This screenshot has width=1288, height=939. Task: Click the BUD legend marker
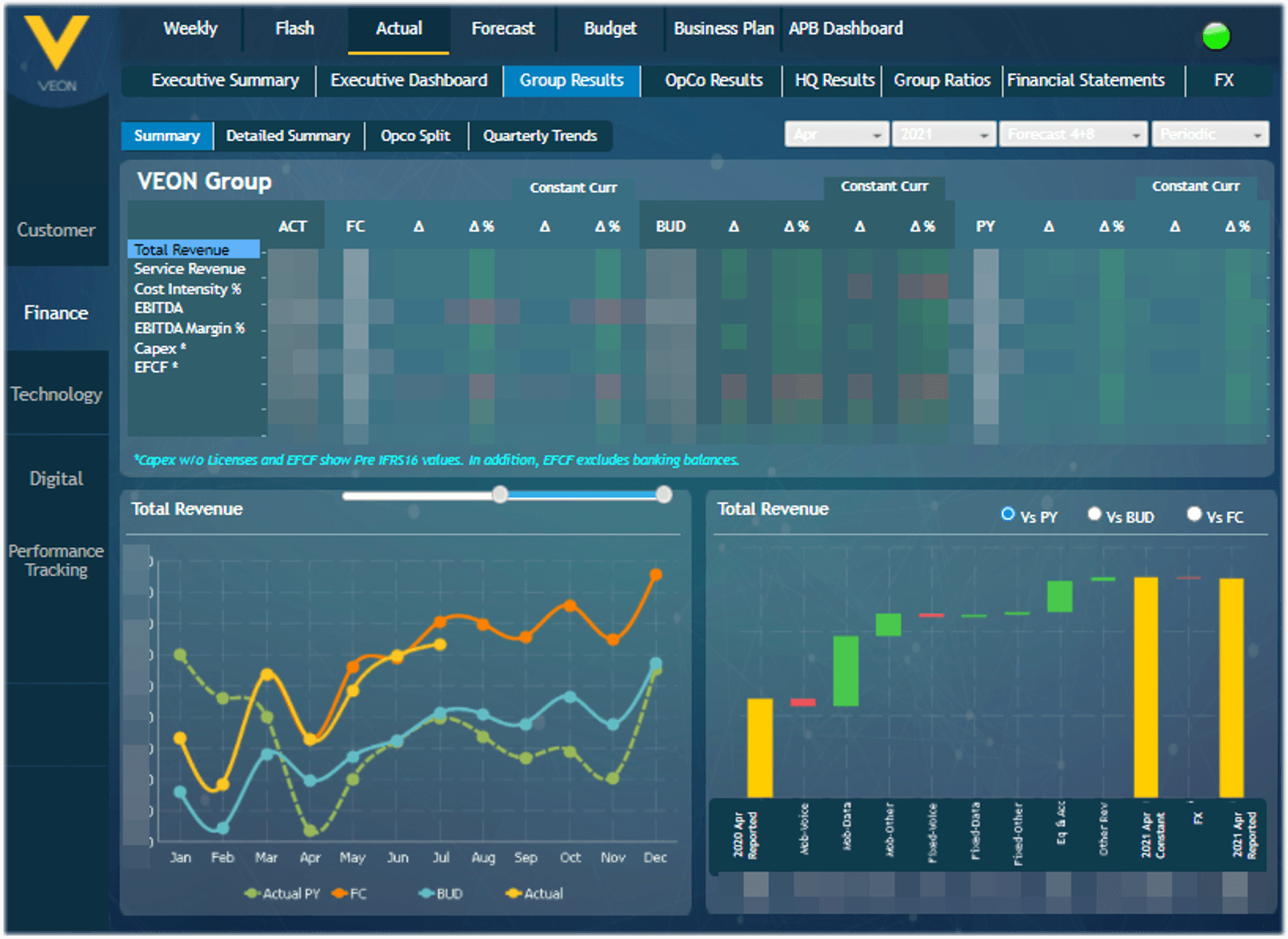(426, 893)
